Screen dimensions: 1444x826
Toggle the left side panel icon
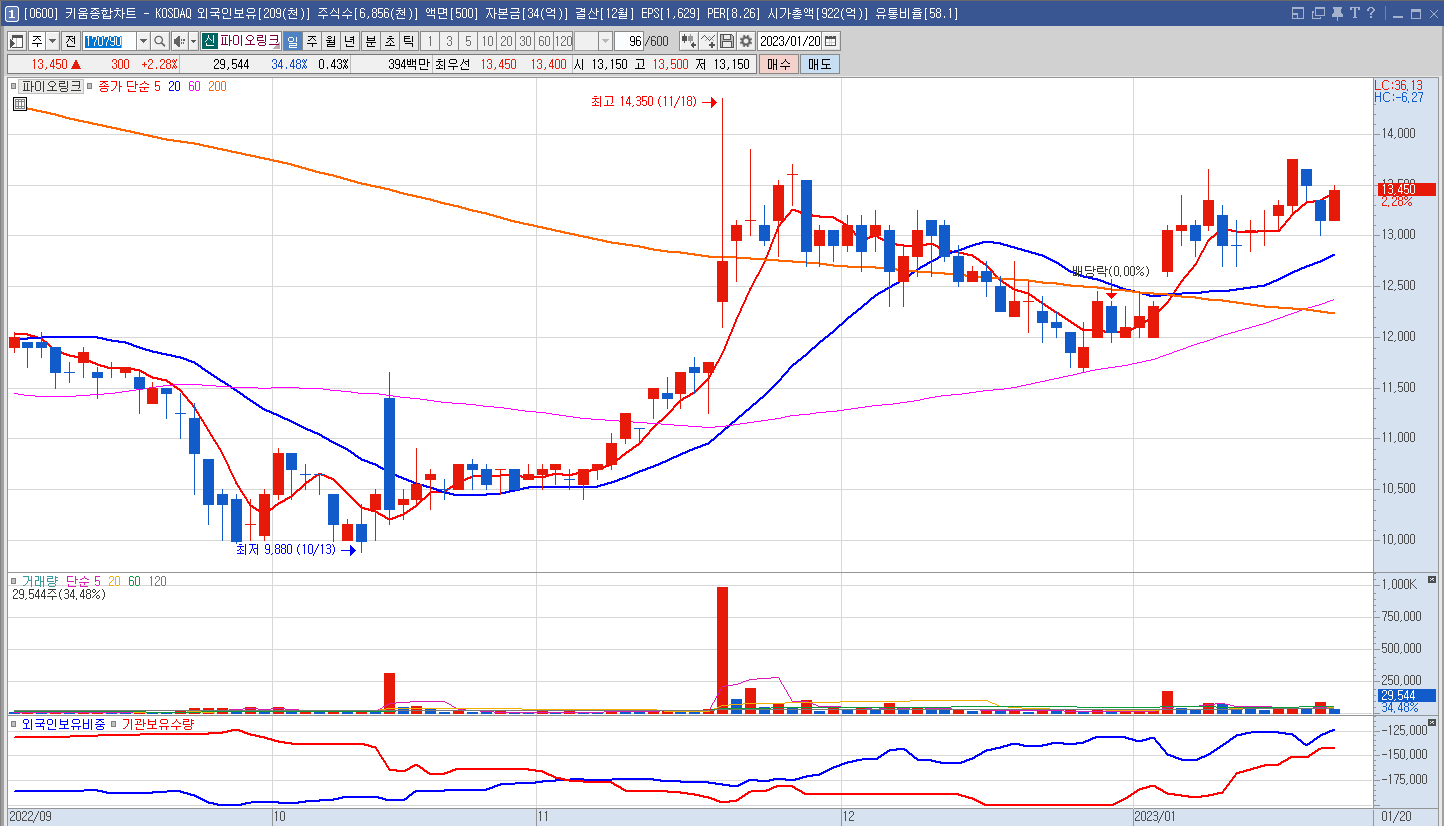pos(17,41)
